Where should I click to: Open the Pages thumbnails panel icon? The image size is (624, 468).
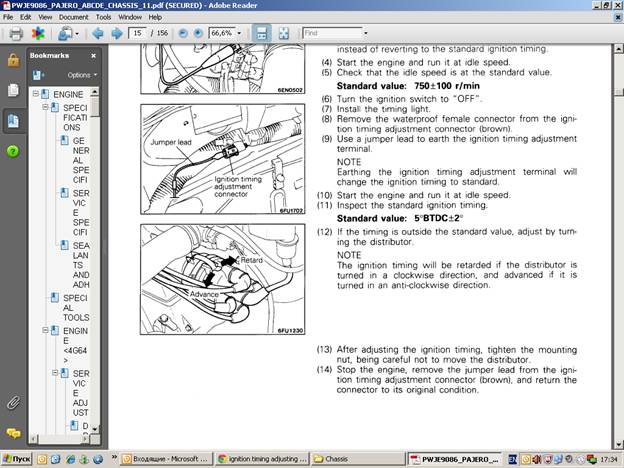pos(13,90)
